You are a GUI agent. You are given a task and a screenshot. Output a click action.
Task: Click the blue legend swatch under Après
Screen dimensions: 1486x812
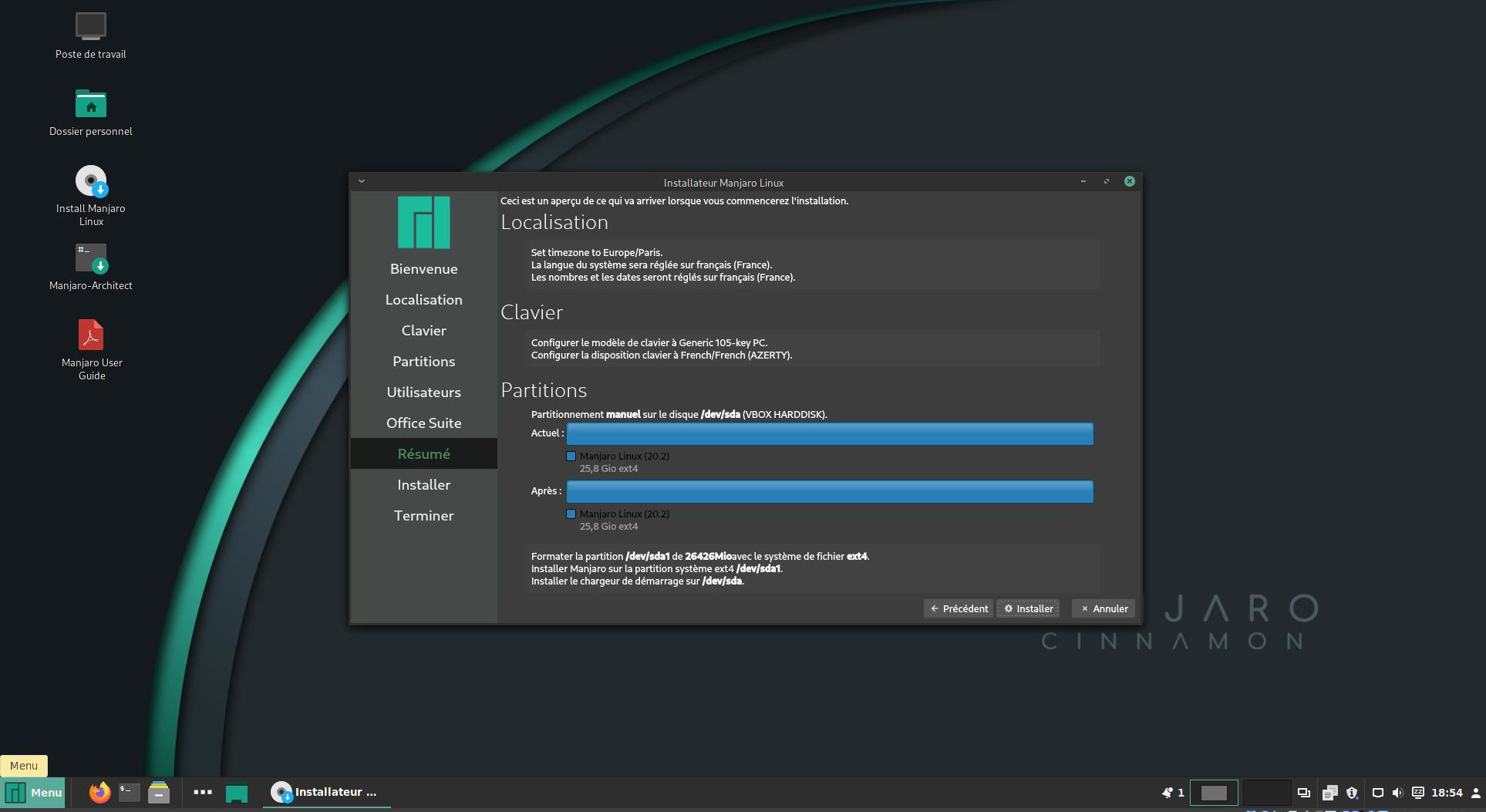571,514
